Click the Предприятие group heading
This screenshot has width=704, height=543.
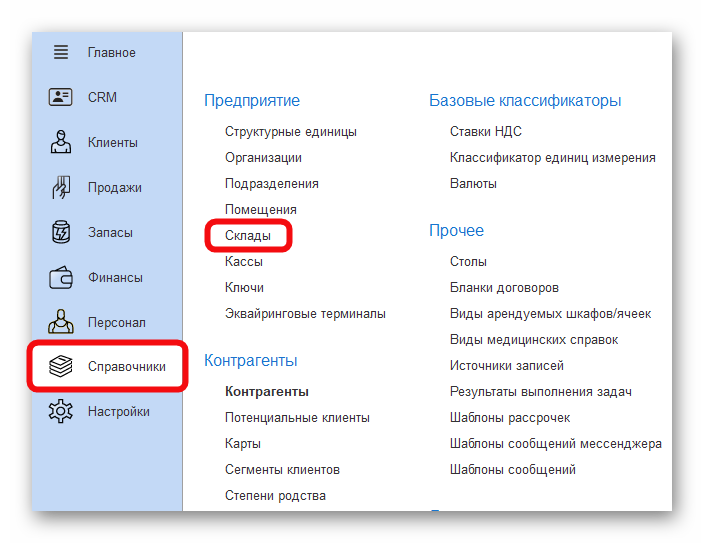pos(252,100)
